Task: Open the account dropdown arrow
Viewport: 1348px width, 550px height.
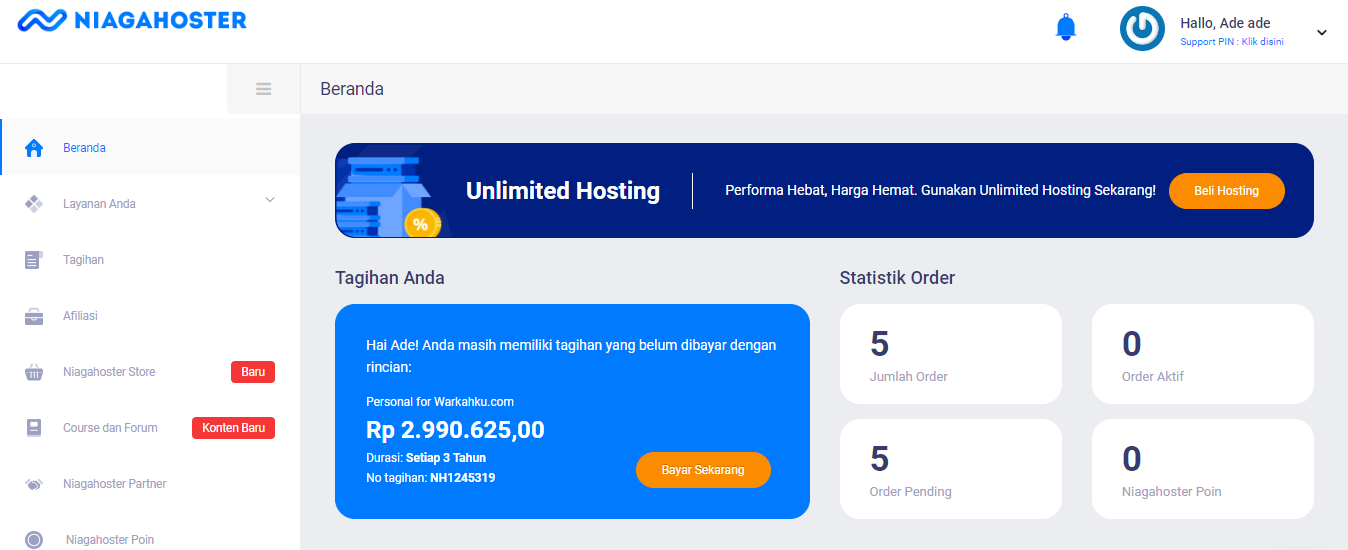Action: point(1321,32)
